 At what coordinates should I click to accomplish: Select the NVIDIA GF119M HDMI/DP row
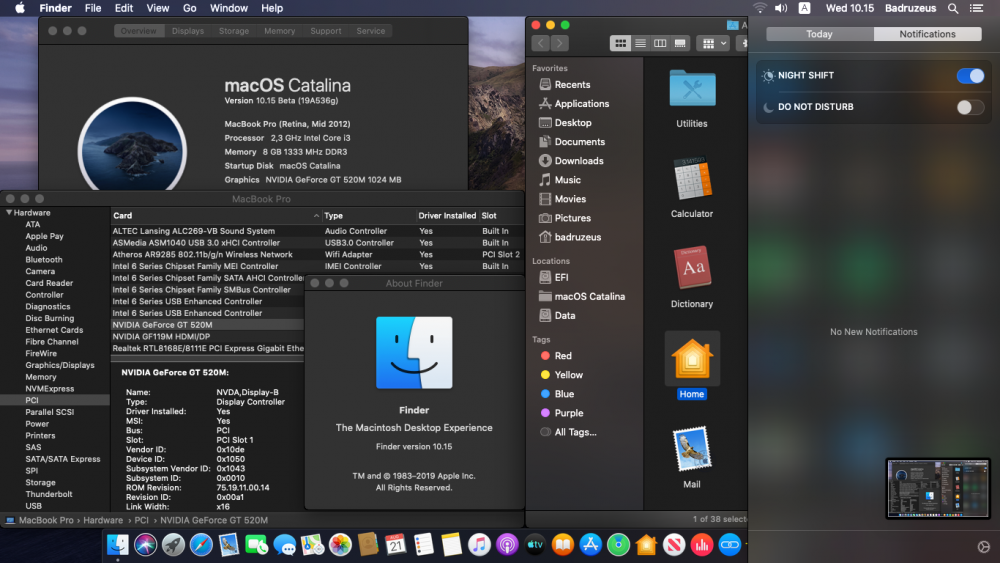[x=207, y=337]
